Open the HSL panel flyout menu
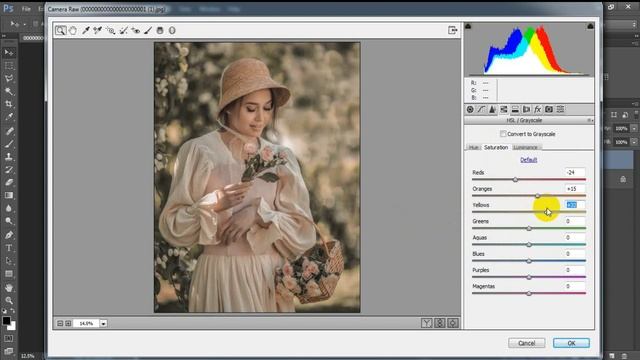This screenshot has width=640, height=360. click(x=590, y=120)
